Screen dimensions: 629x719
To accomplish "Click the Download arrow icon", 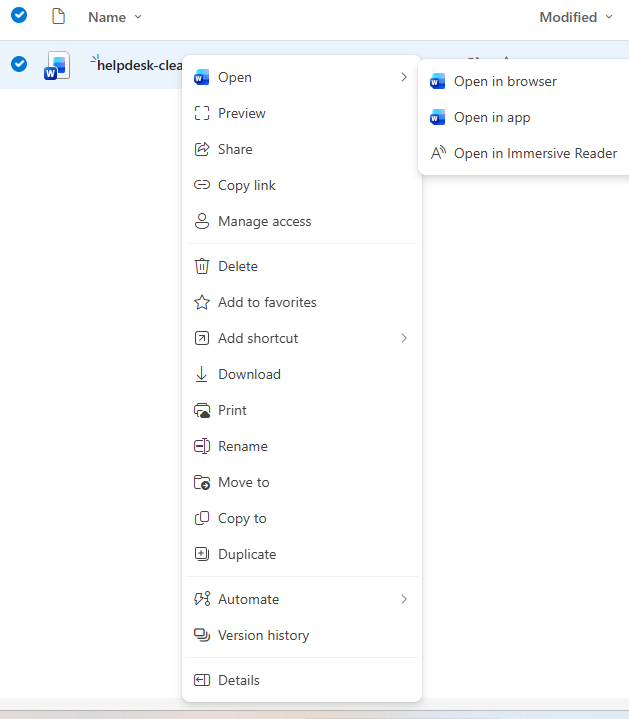I will coord(202,374).
